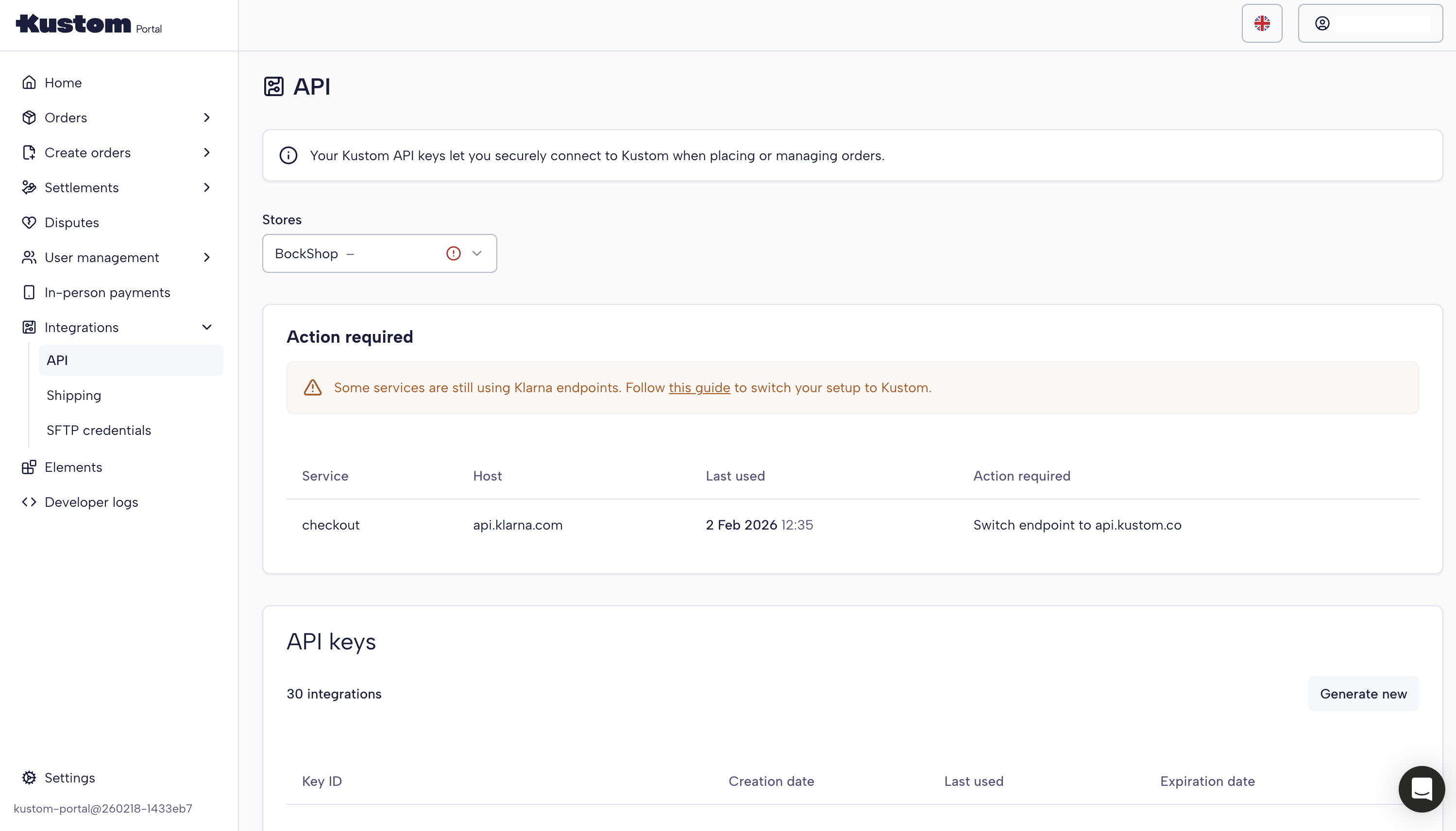1456x831 pixels.
Task: Click the Home house icon
Action: pos(29,83)
